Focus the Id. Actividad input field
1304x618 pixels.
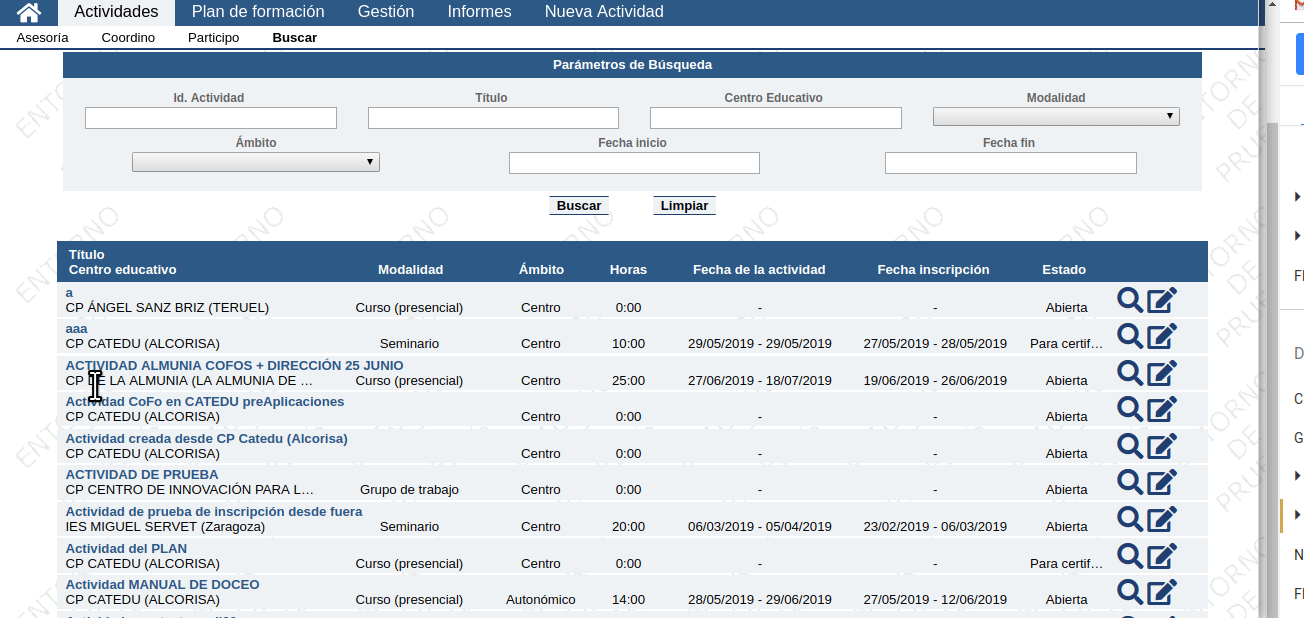pyautogui.click(x=211, y=118)
